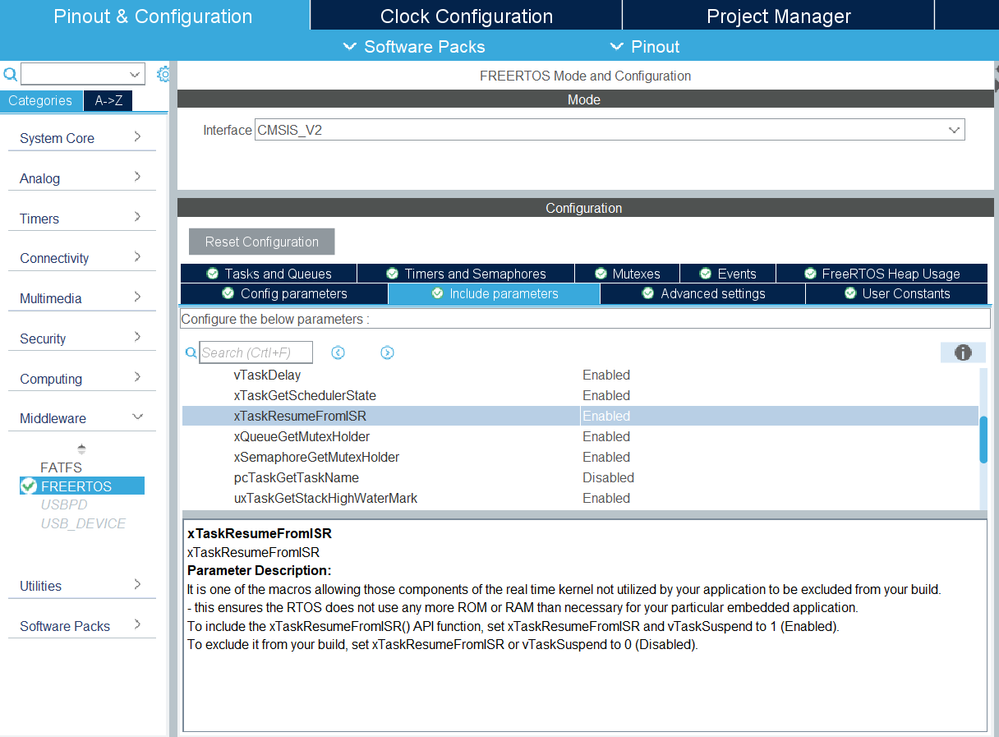Click the Reset Configuration button

[262, 241]
